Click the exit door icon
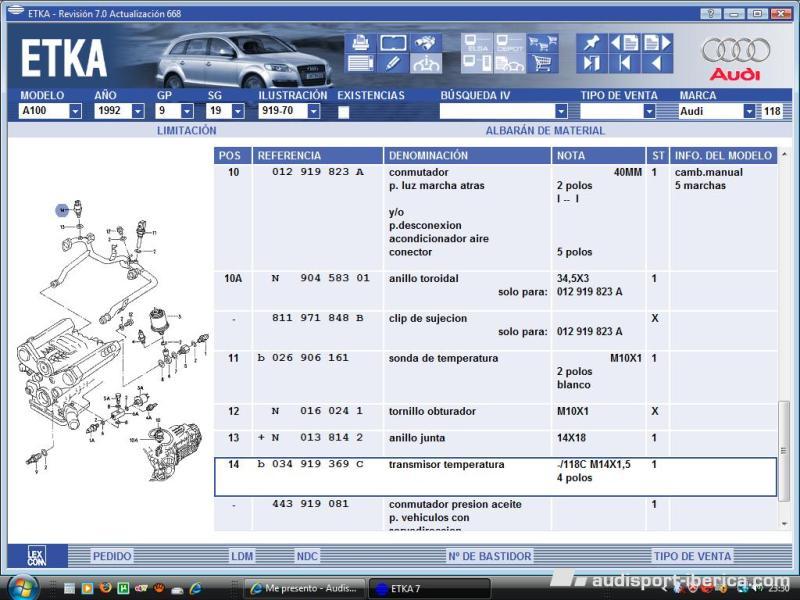The image size is (800, 600). [592, 63]
